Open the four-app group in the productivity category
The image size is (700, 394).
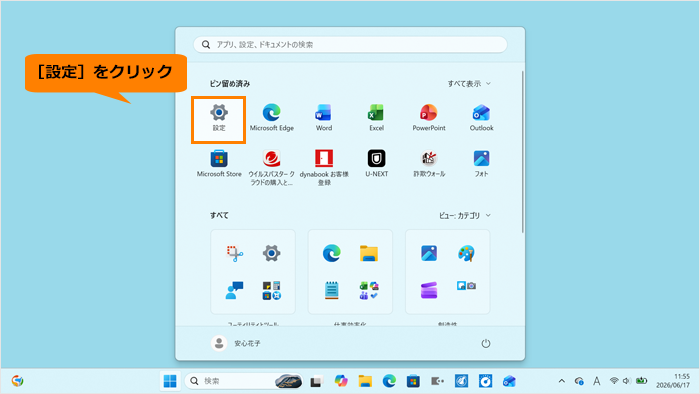coord(369,290)
